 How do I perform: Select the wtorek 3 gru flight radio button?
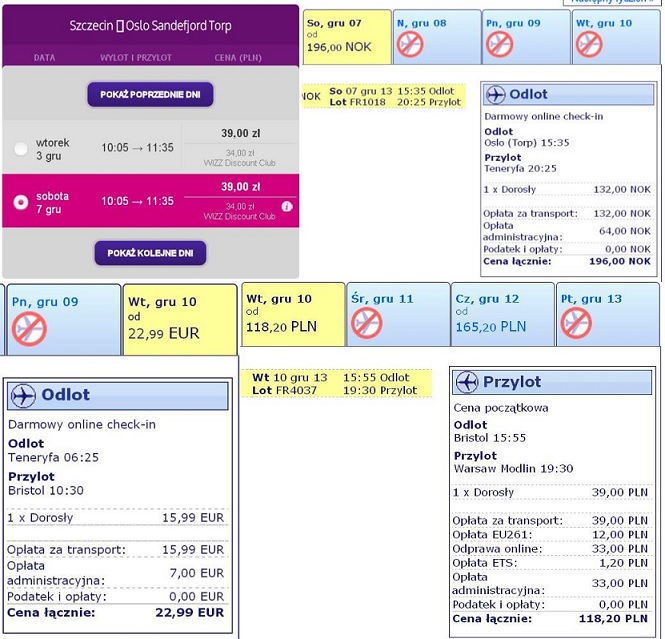[x=21, y=149]
